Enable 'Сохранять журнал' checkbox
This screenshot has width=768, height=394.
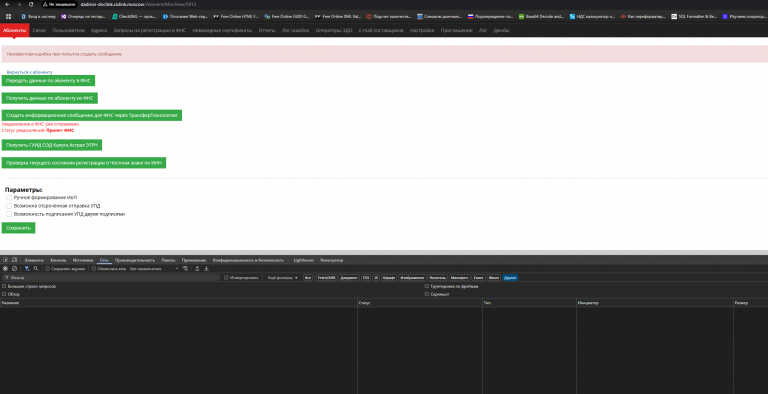click(48, 269)
